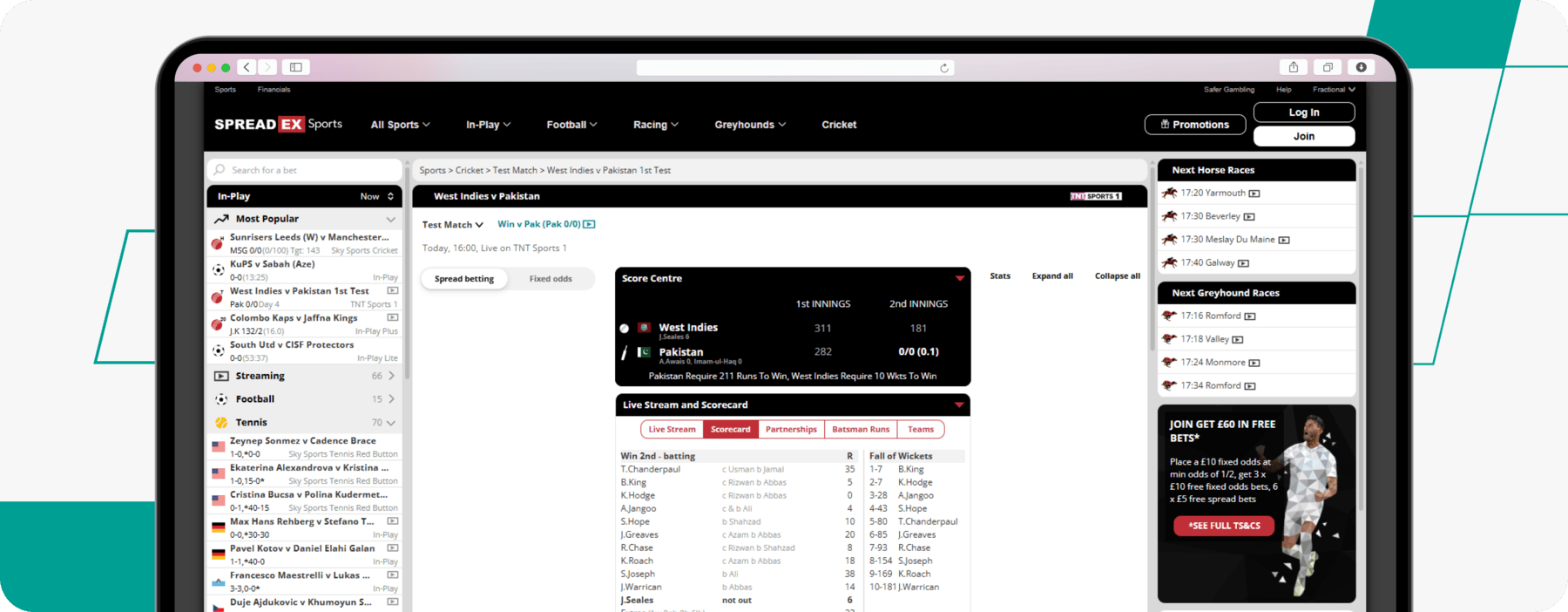Click the TNT Sports 1 channel badge
This screenshot has height=612, width=1568.
(1096, 196)
